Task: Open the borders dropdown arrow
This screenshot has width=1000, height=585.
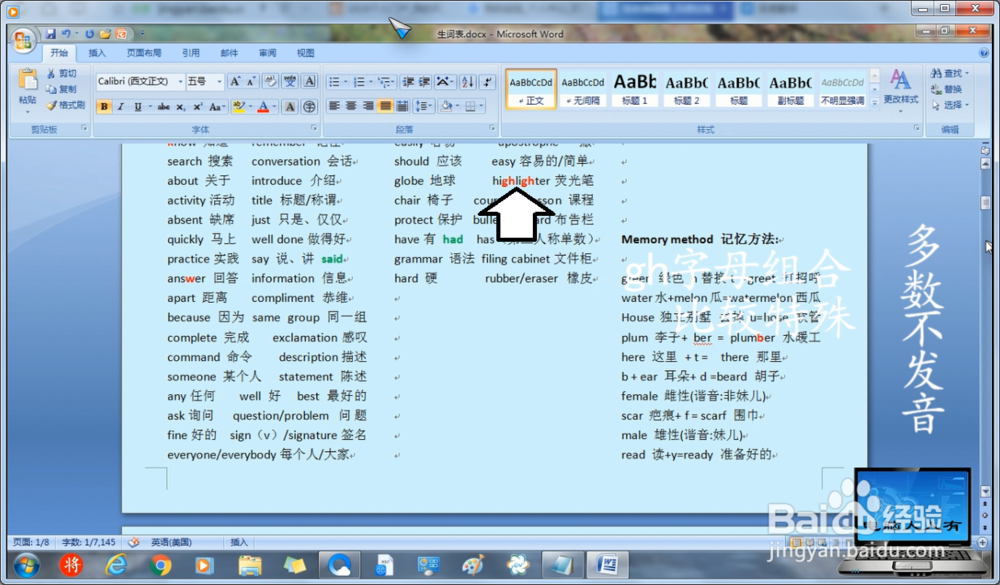Action: 482,106
